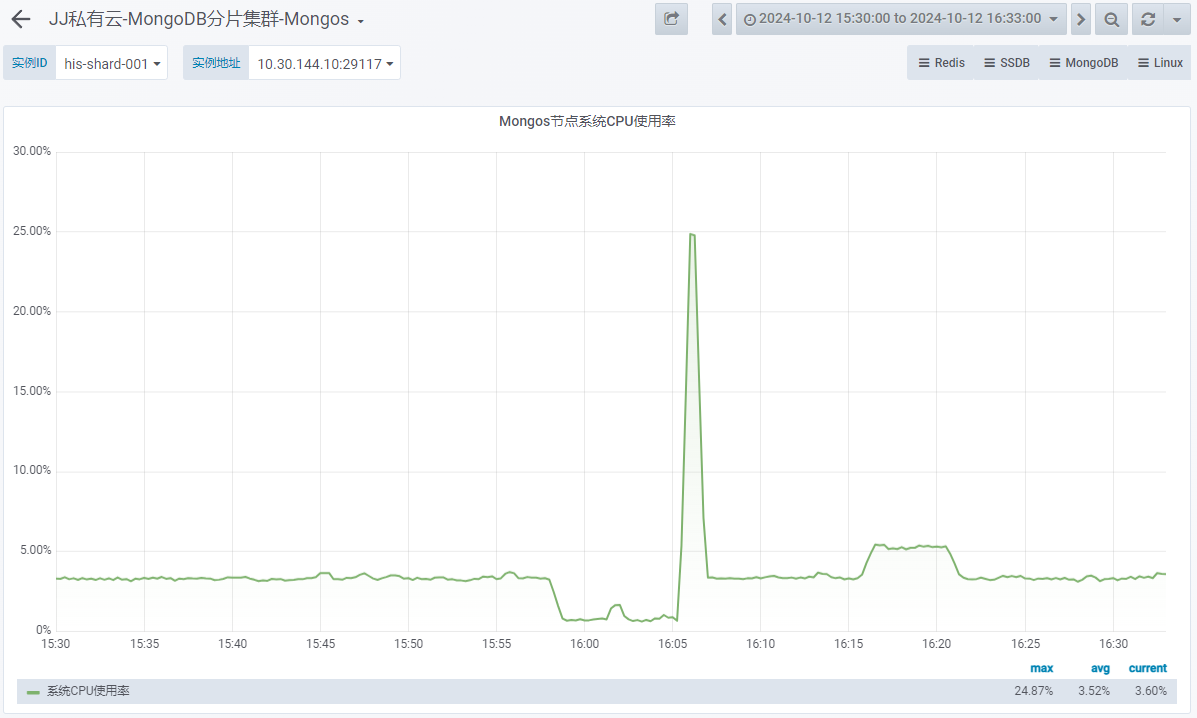This screenshot has height=718, width=1197.
Task: Expand the his-shard-001 instance ID dropdown
Action: pyautogui.click(x=111, y=63)
